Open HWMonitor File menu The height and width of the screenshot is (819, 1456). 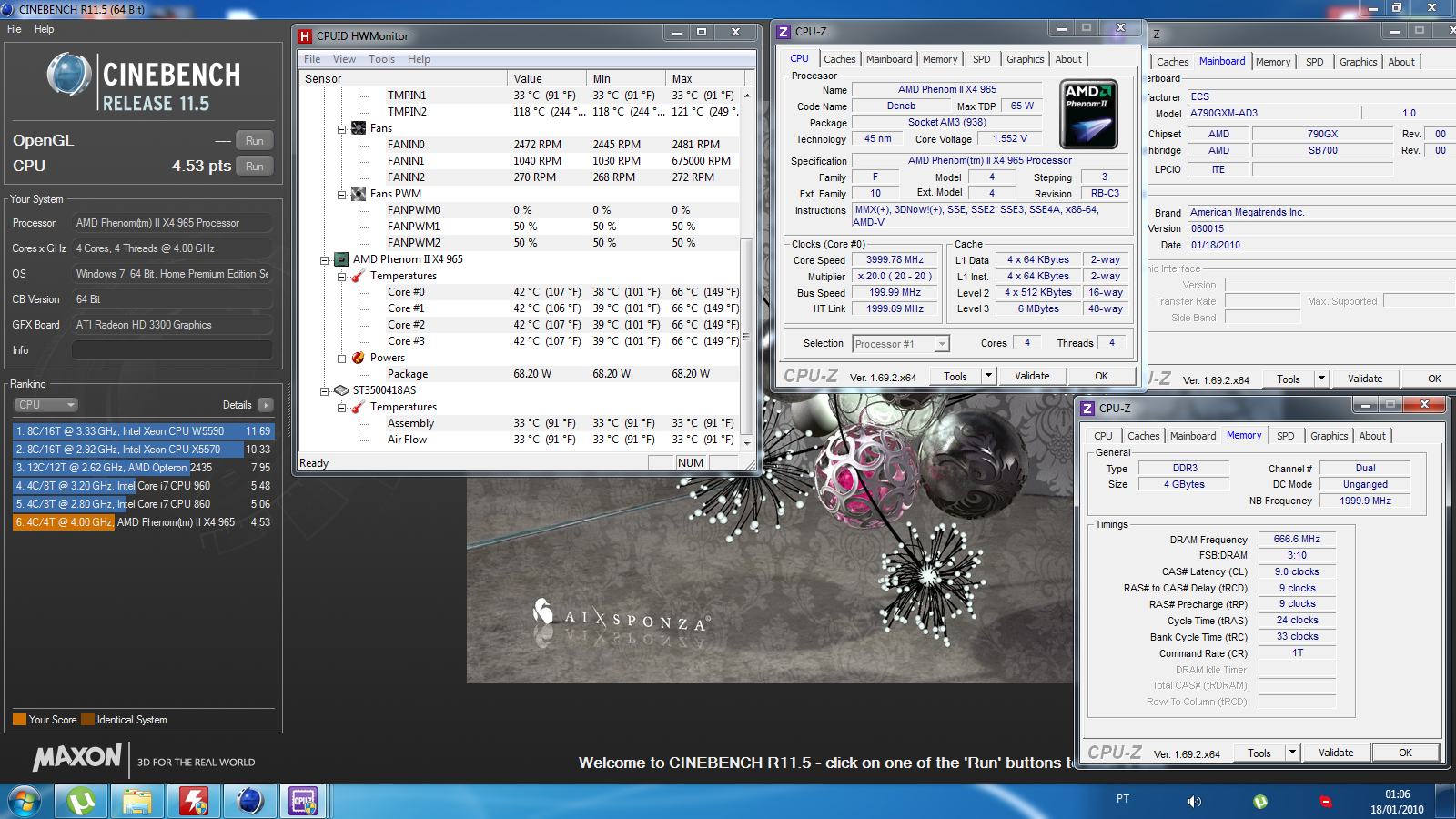click(312, 59)
